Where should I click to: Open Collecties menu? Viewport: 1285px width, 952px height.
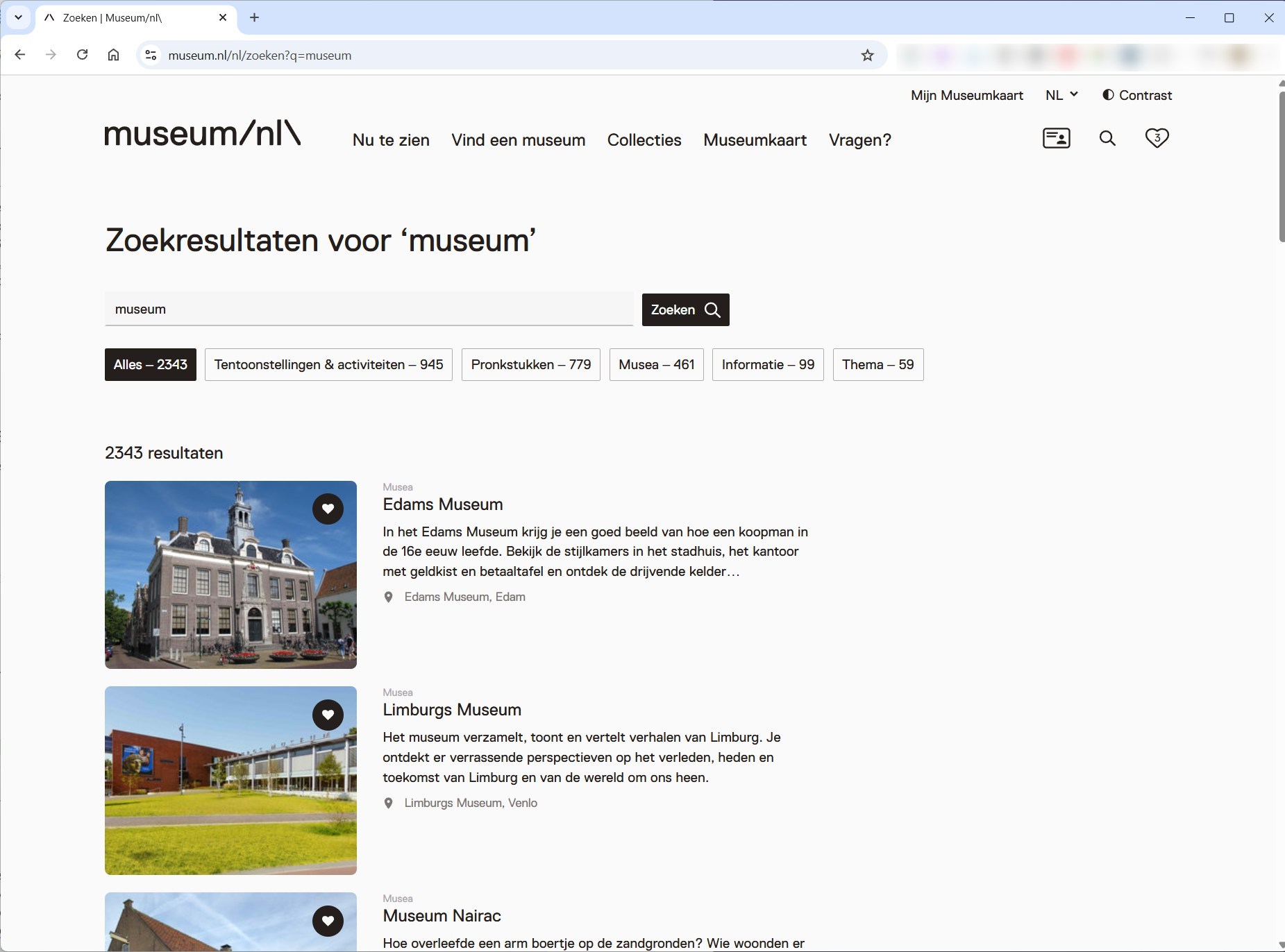pyautogui.click(x=644, y=140)
